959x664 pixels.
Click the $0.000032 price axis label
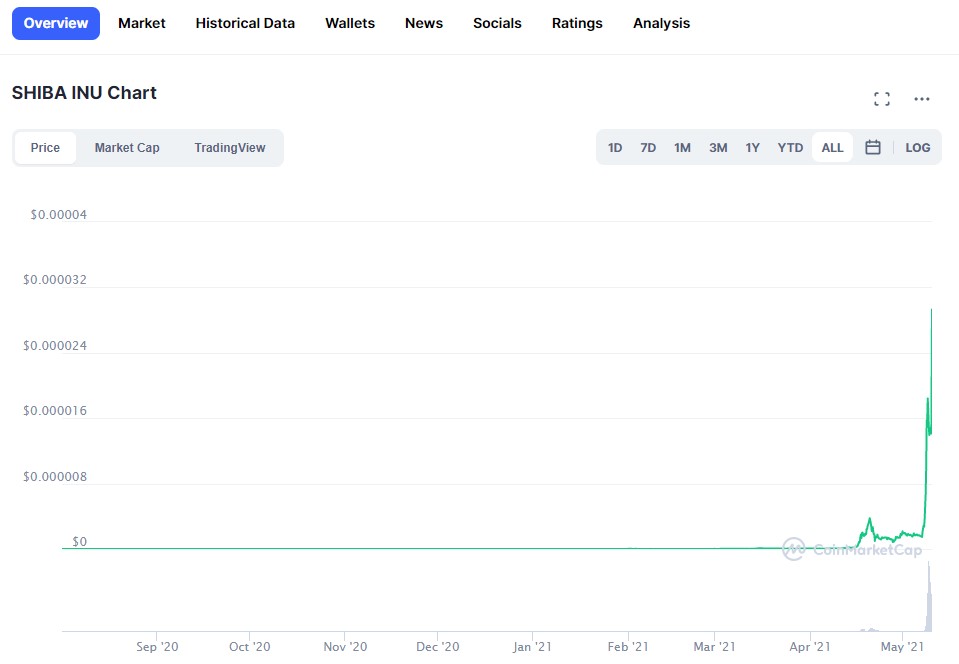[55, 280]
